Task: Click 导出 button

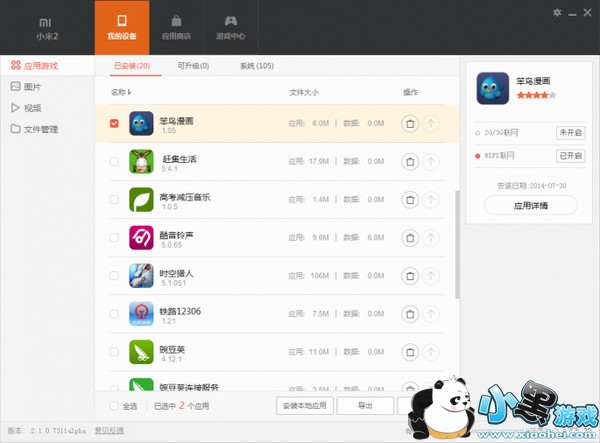Action: [x=365, y=406]
